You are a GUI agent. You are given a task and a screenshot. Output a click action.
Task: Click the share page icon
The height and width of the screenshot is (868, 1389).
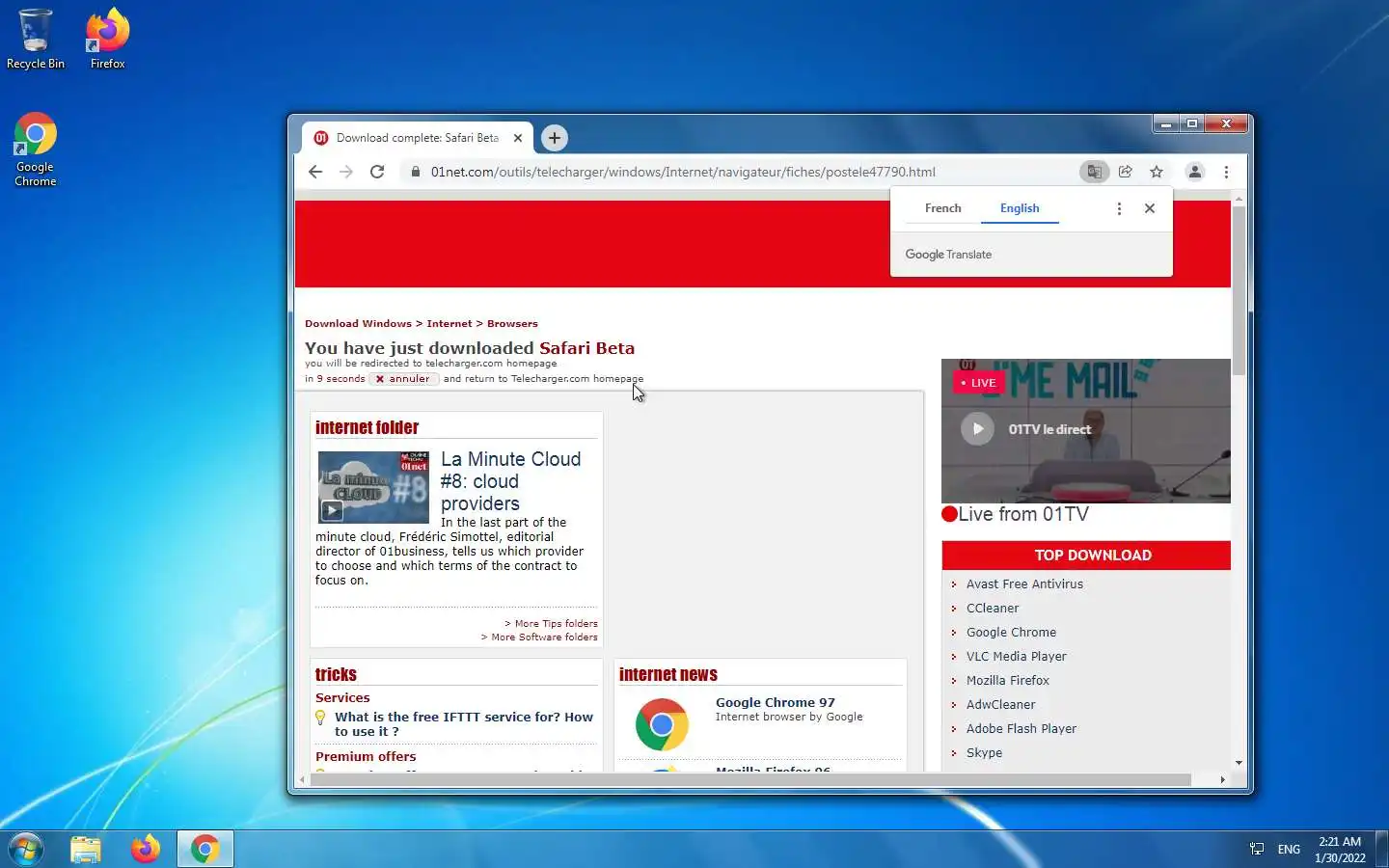click(x=1126, y=172)
